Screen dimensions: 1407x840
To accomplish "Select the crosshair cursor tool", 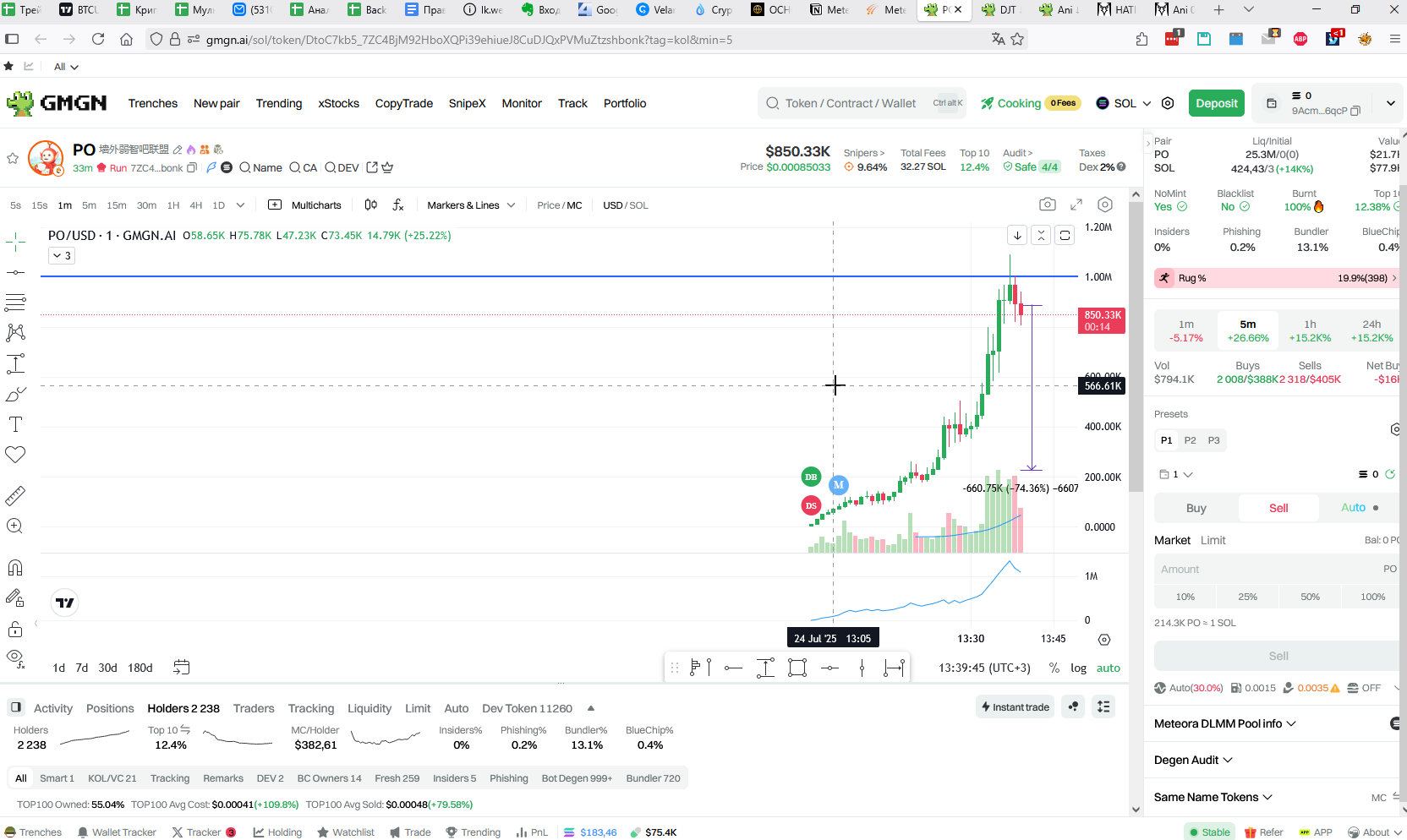I will coord(15,243).
